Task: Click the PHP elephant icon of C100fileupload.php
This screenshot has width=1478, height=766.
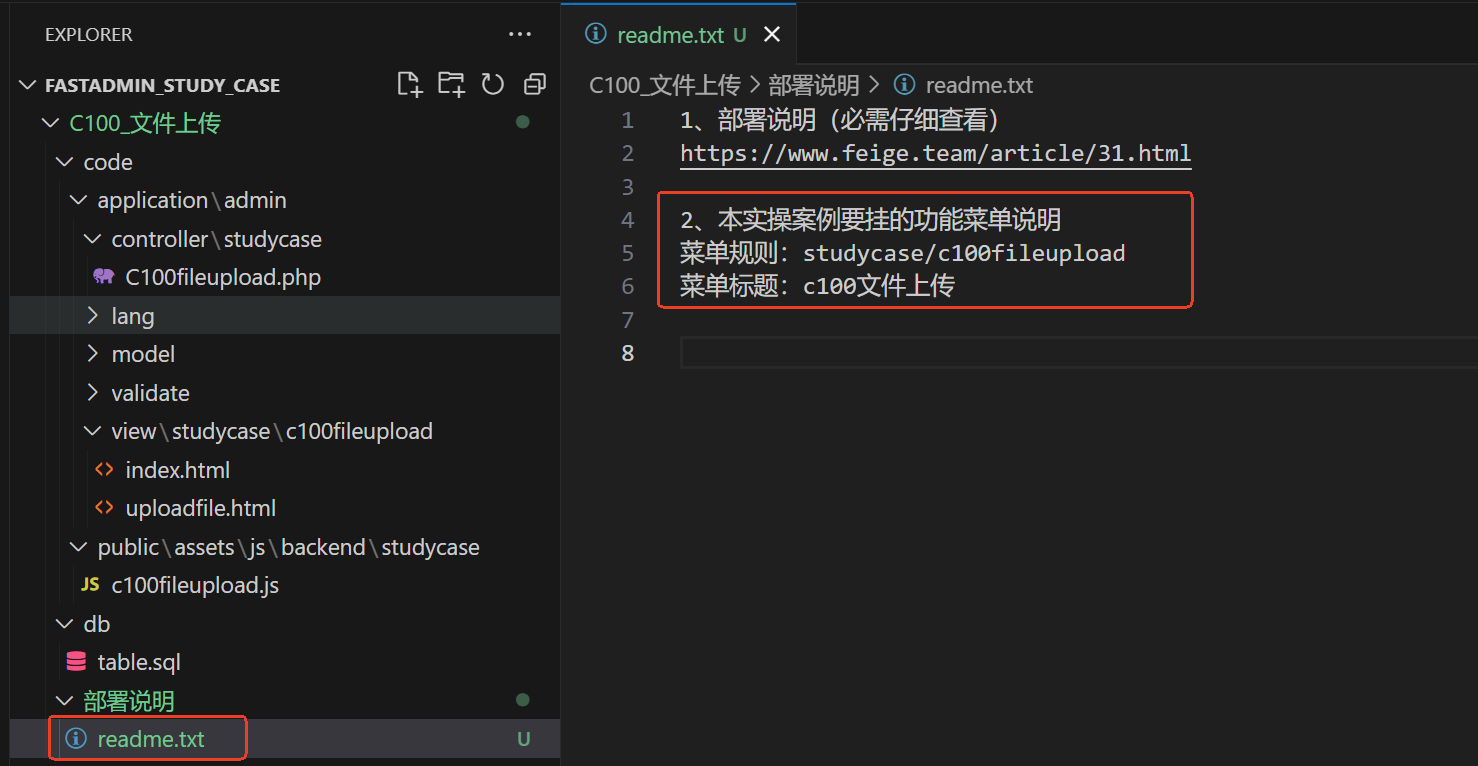Action: [103, 277]
